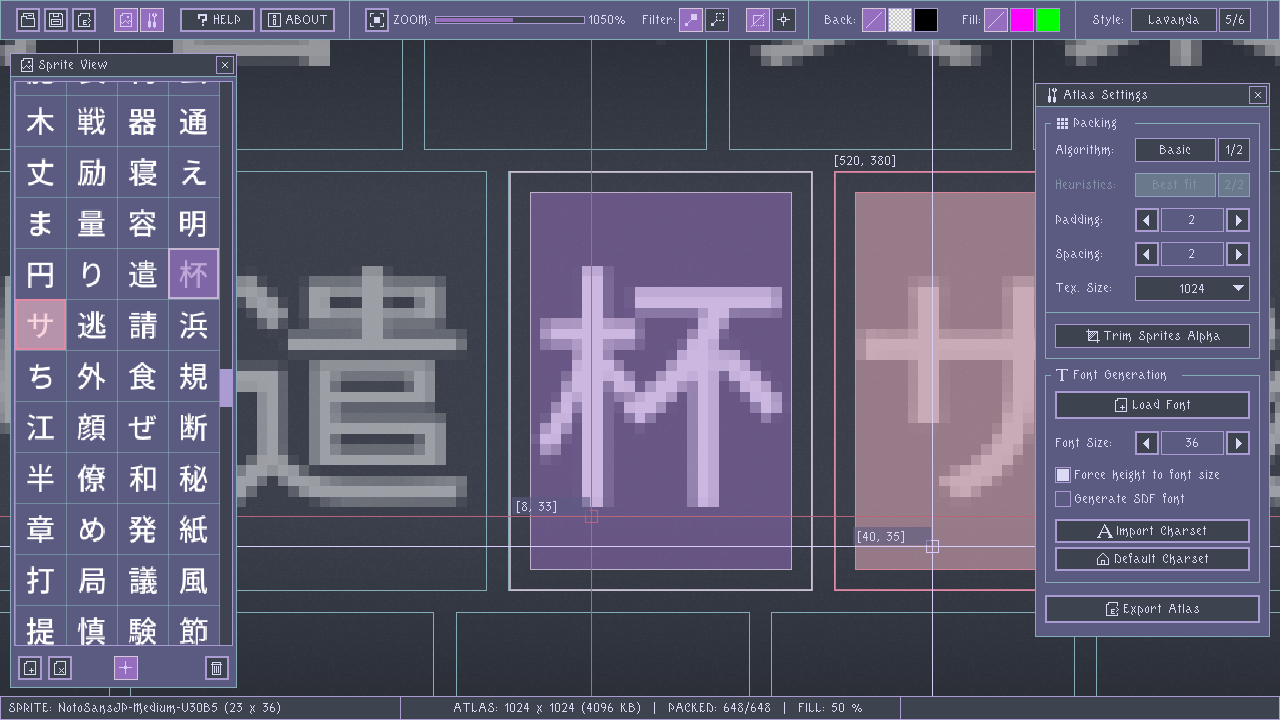The image size is (1280, 720).
Task: Click the save floppy disk icon
Action: coord(56,20)
